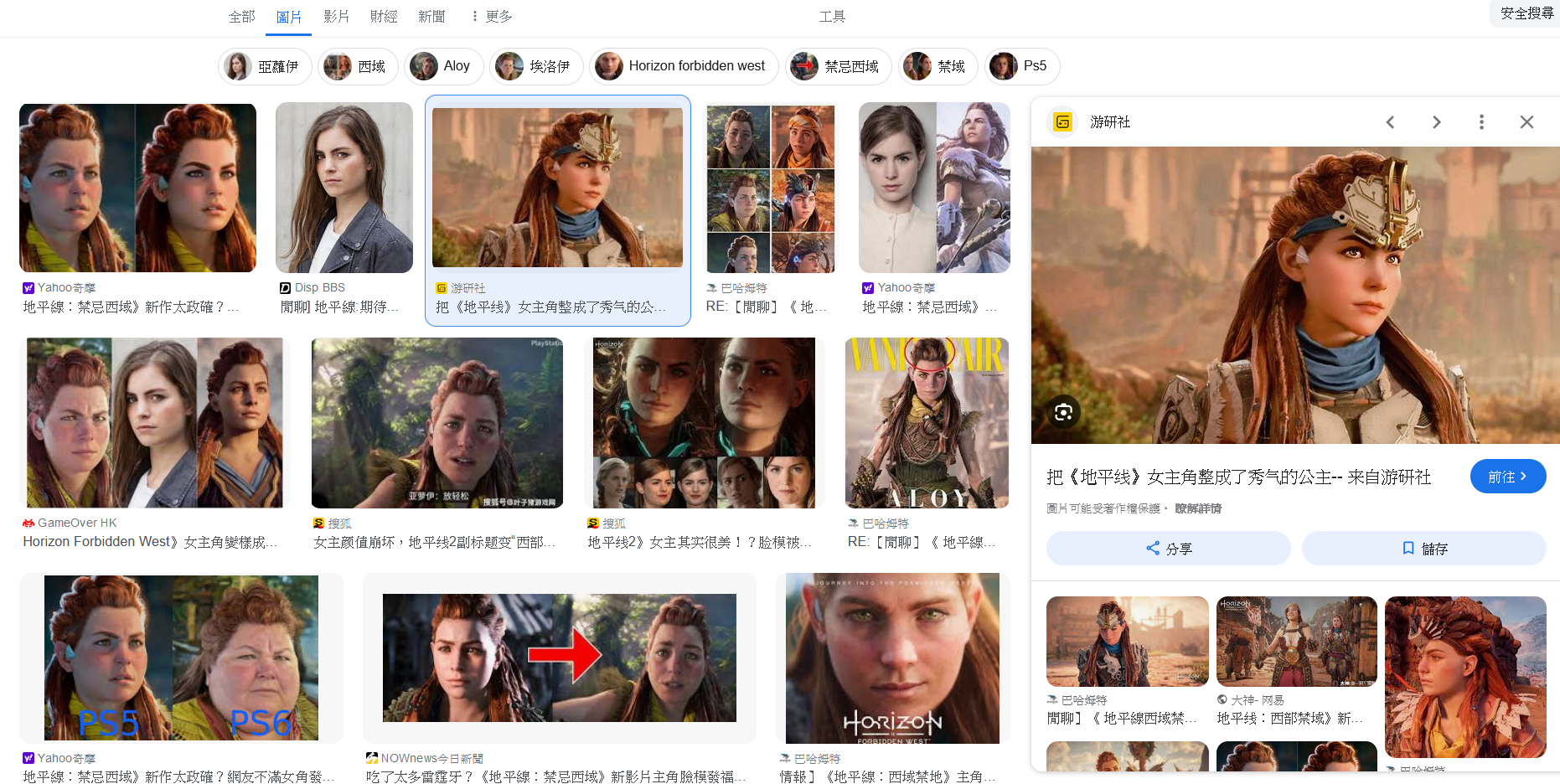The image size is (1560, 784).
Task: Open 瞭解詳情 copyright link
Action: tap(1198, 508)
